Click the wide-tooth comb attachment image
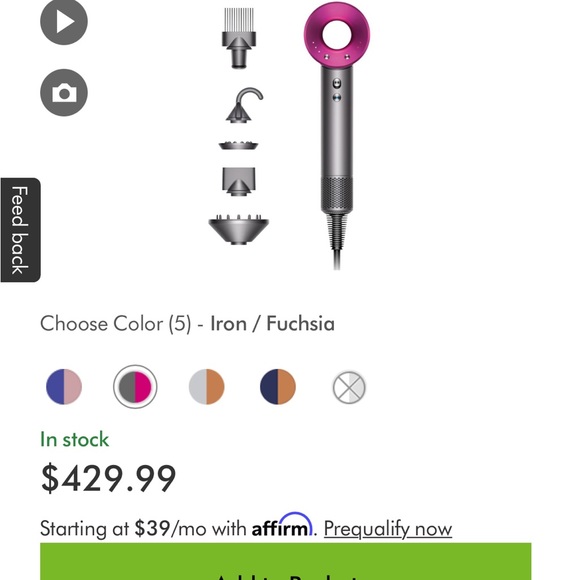 239,38
